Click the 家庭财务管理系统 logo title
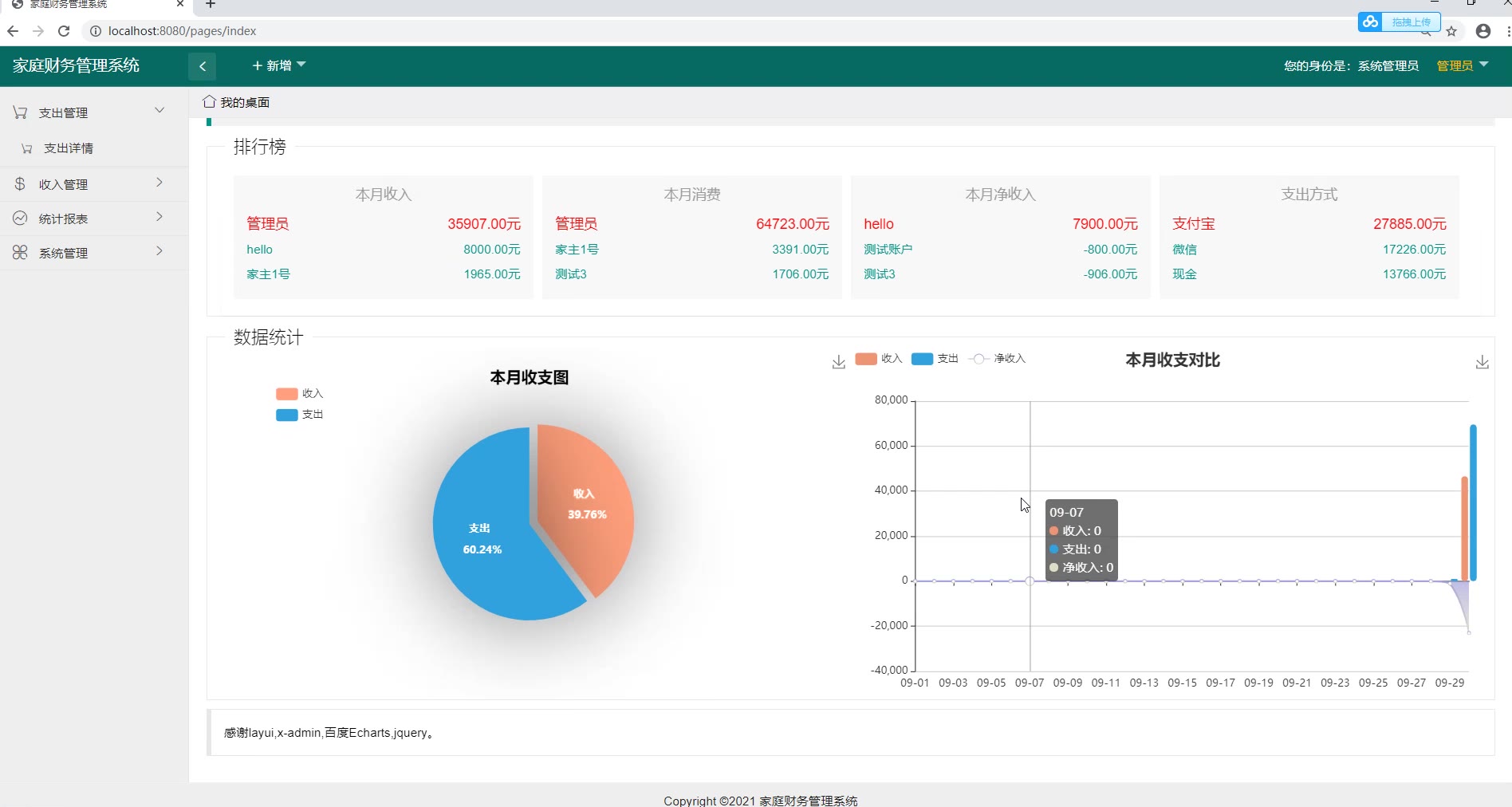Image resolution: width=1512 pixels, height=807 pixels. coord(77,65)
